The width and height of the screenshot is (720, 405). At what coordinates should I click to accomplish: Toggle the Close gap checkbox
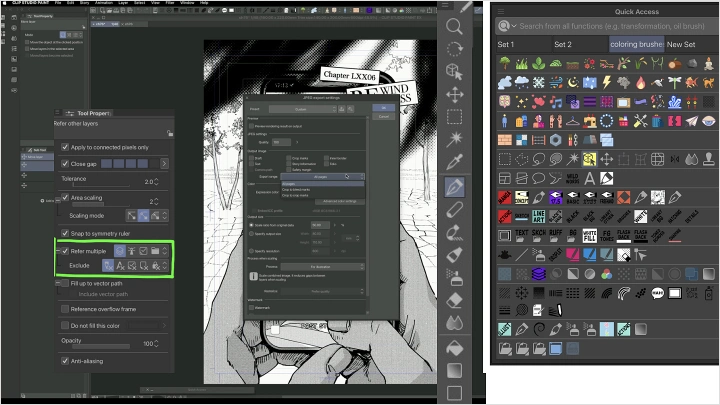tap(65, 163)
